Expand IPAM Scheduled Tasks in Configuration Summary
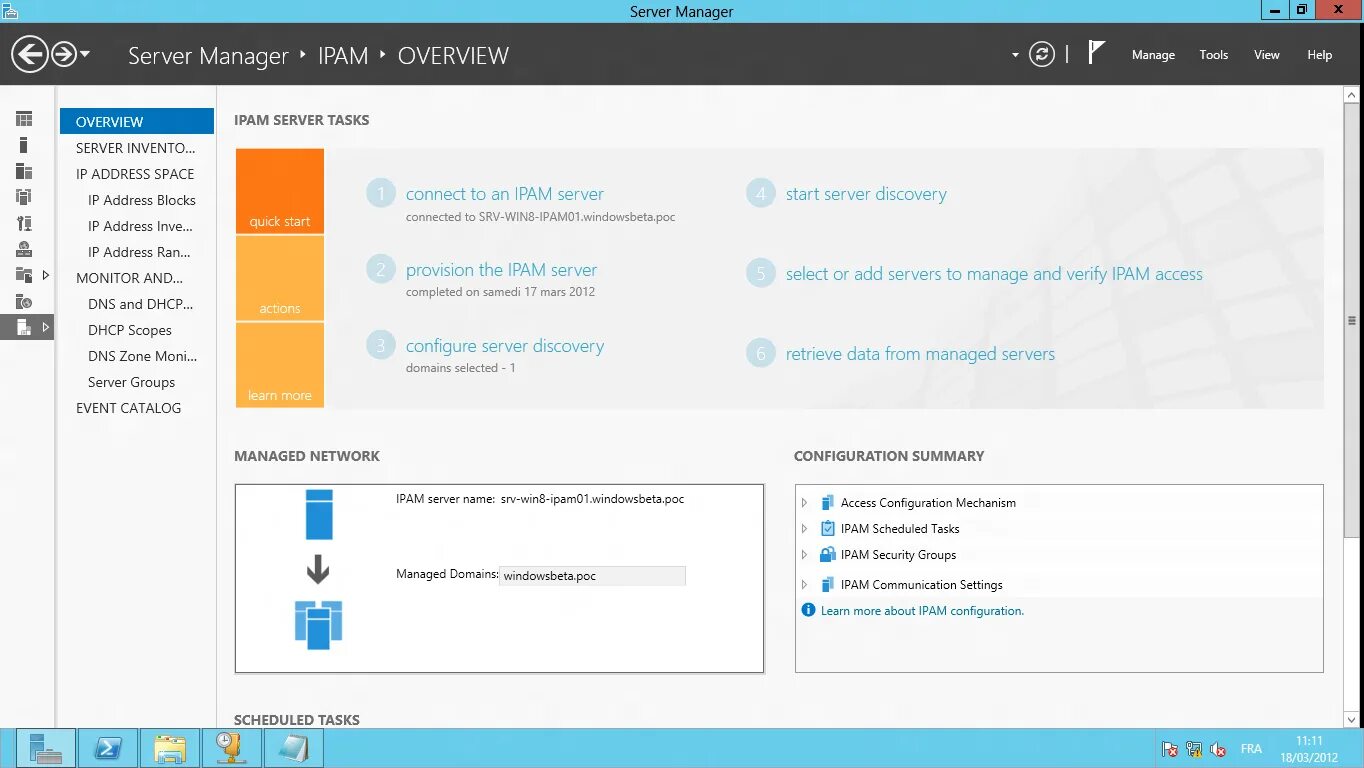1364x768 pixels. click(805, 528)
